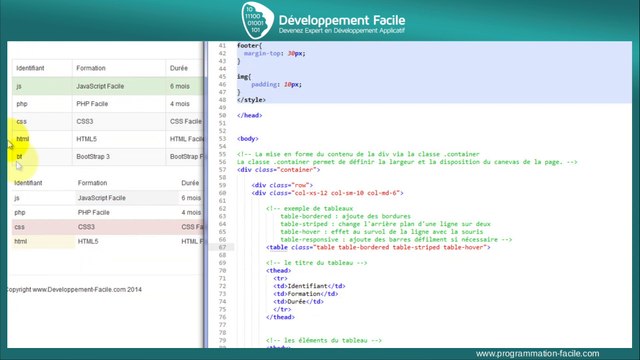Click the red-highlighted css identifier cell
Screen dimensions: 640x360
click(43, 227)
